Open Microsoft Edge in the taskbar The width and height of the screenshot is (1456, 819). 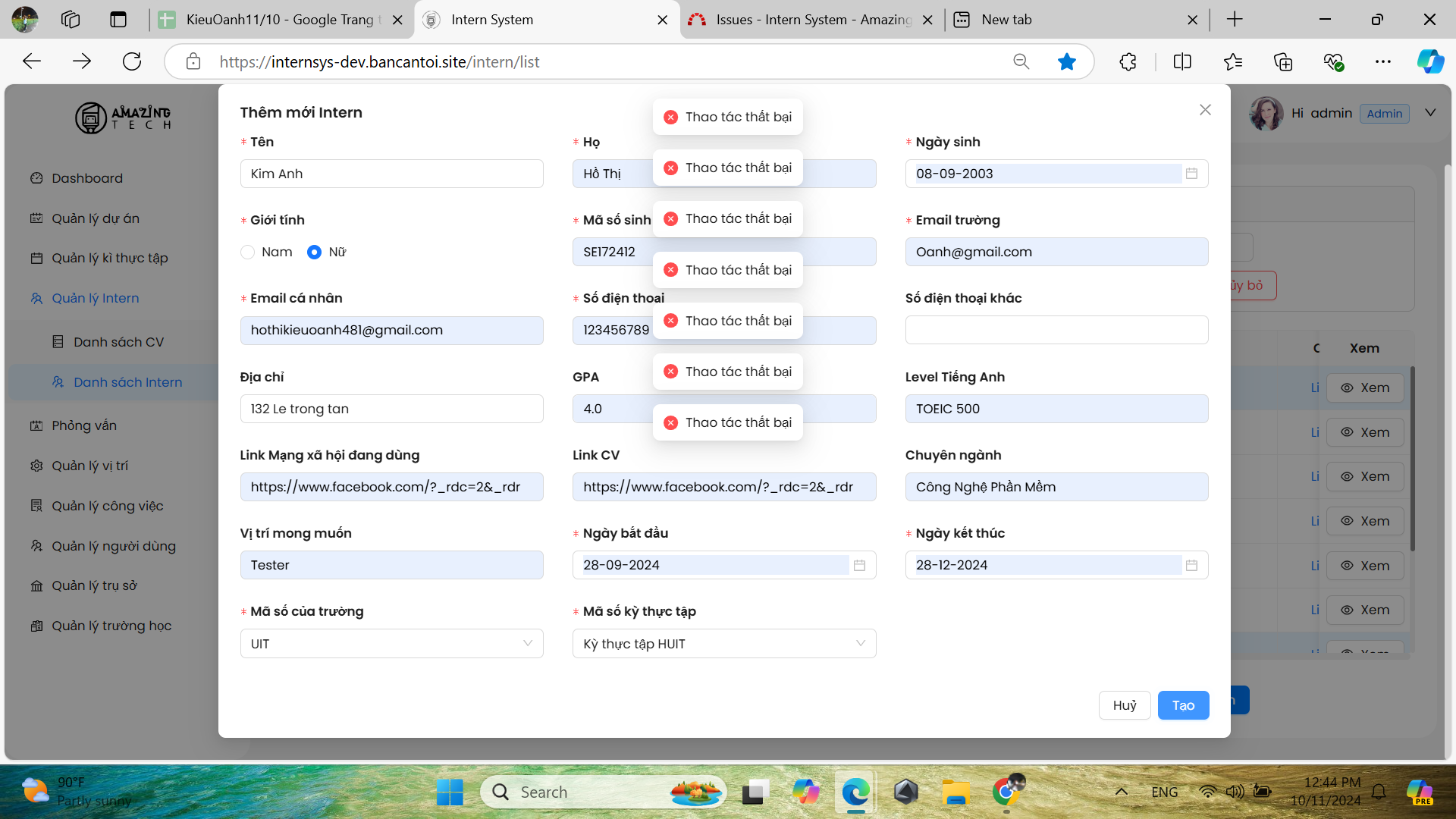(x=855, y=792)
